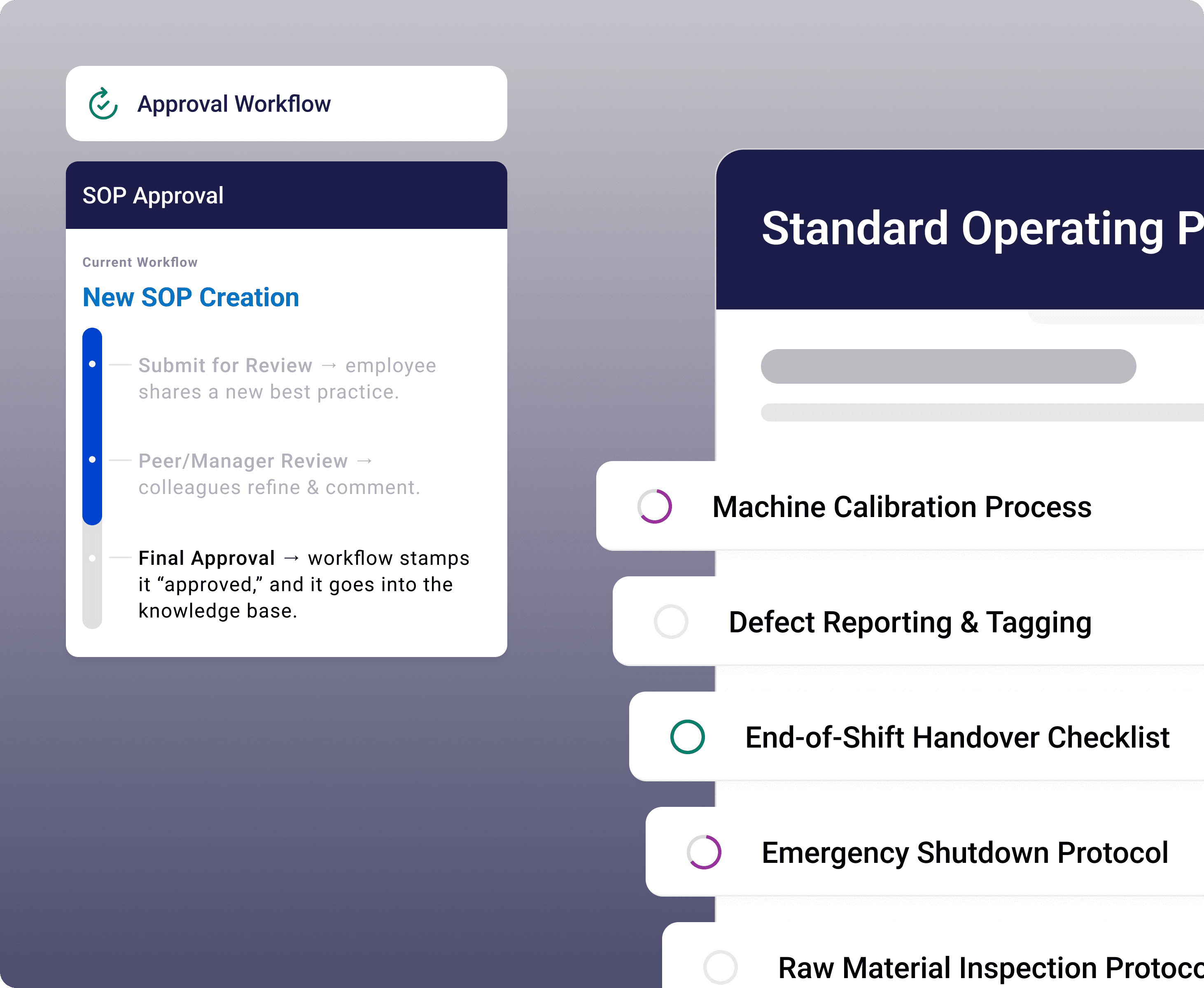Select the End-of-Shift Handover Checklist card
Viewport: 1204px width, 988px height.
957,736
